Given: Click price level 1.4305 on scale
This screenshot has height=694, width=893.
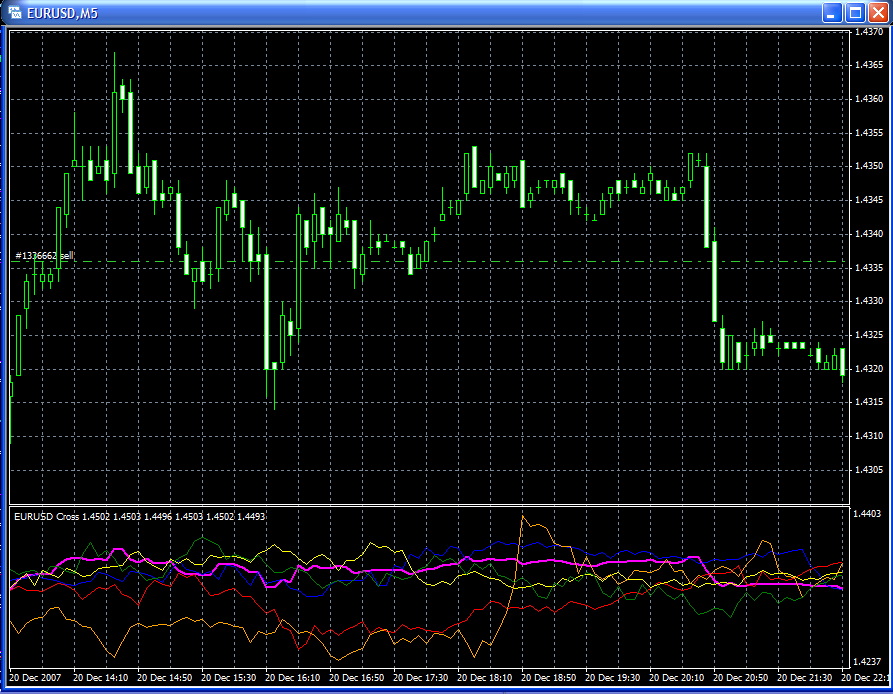Looking at the screenshot, I should point(869,470).
